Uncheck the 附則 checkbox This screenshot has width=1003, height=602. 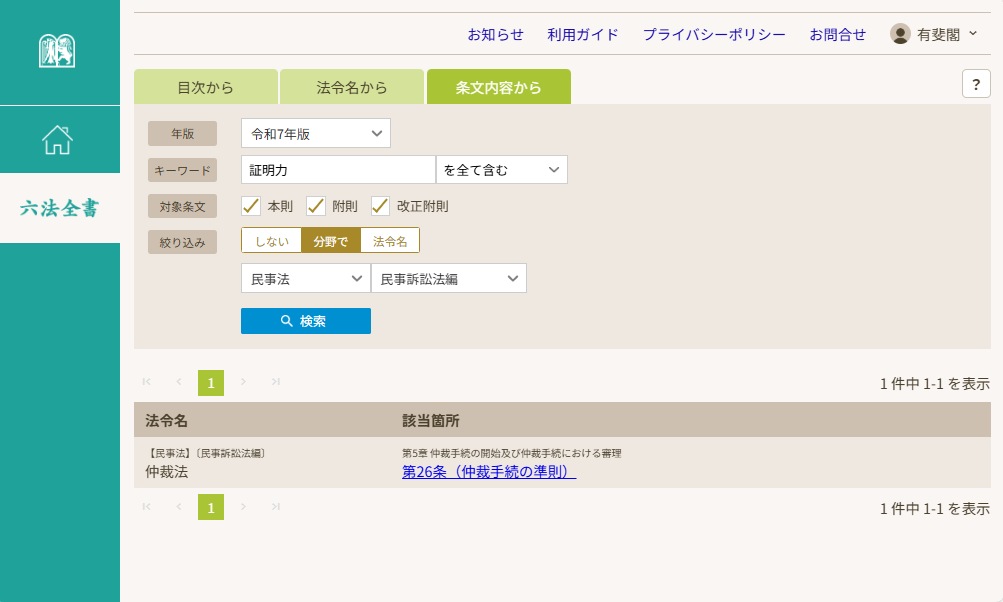point(316,206)
